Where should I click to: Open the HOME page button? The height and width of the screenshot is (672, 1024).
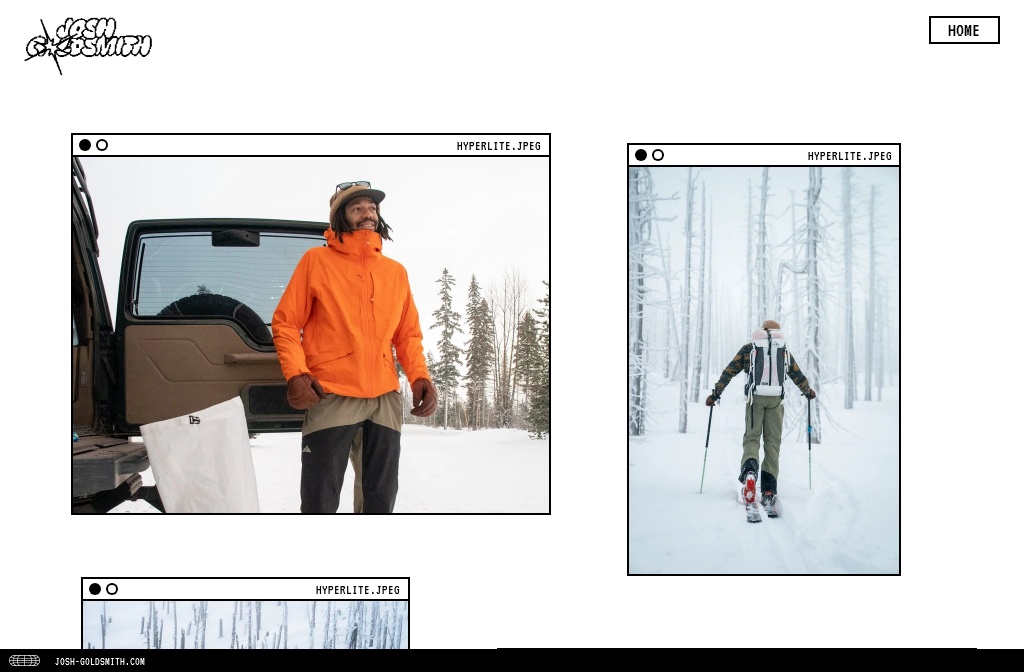pos(963,30)
